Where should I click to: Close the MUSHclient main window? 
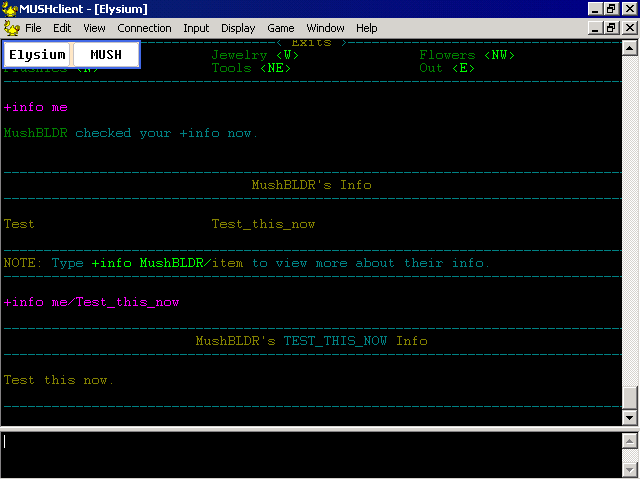coord(630,9)
